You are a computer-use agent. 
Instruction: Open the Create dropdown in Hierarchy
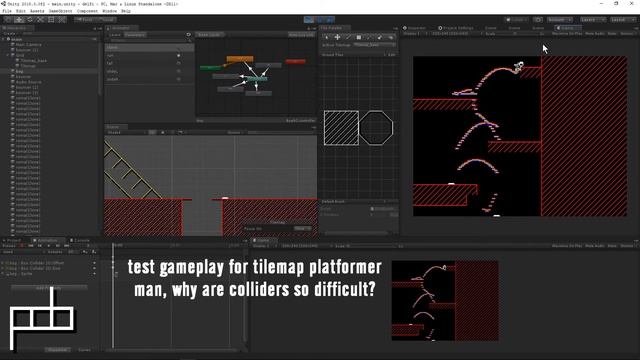point(10,33)
